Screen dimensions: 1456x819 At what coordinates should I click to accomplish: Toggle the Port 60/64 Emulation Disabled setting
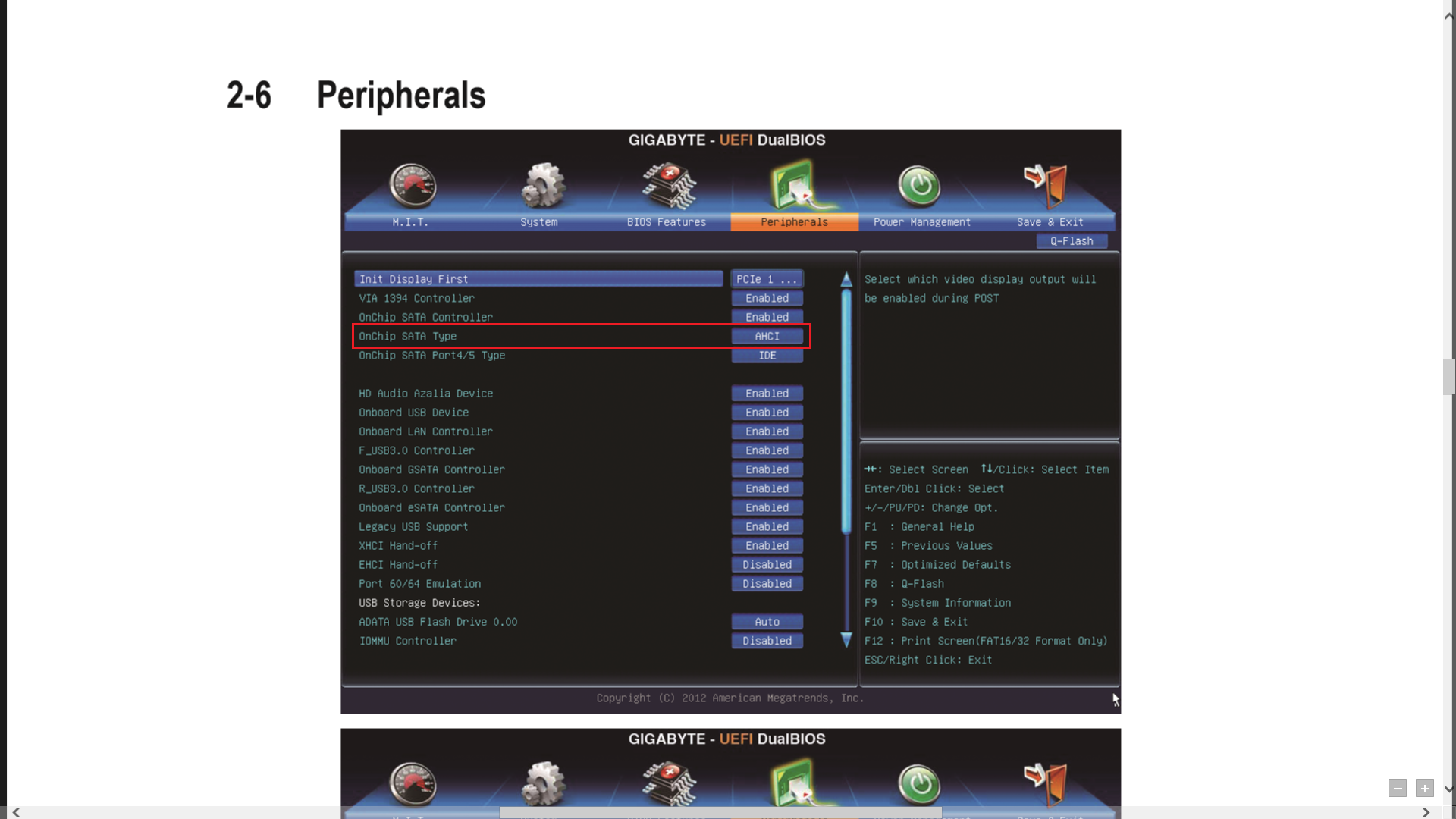pos(767,584)
